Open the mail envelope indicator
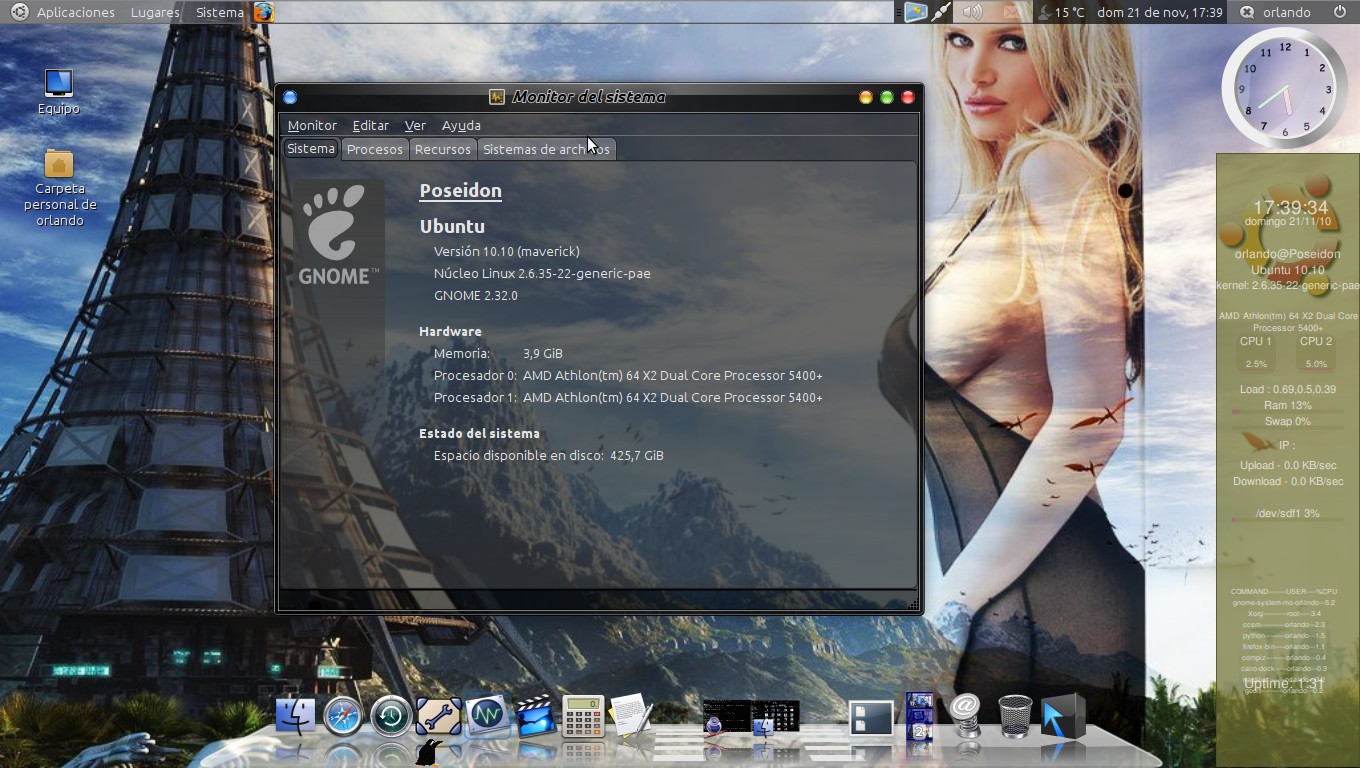The height and width of the screenshot is (768, 1360). pyautogui.click(x=1012, y=12)
